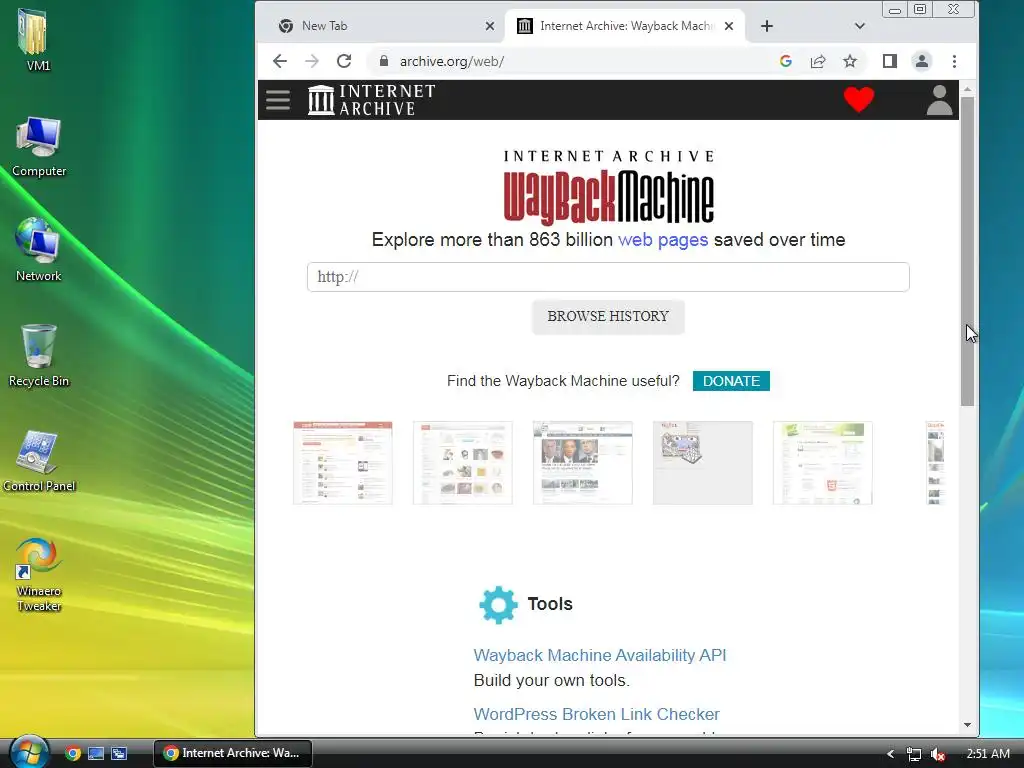Click Switch between windows quick launch icon
1024x768 pixels.
coord(119,753)
